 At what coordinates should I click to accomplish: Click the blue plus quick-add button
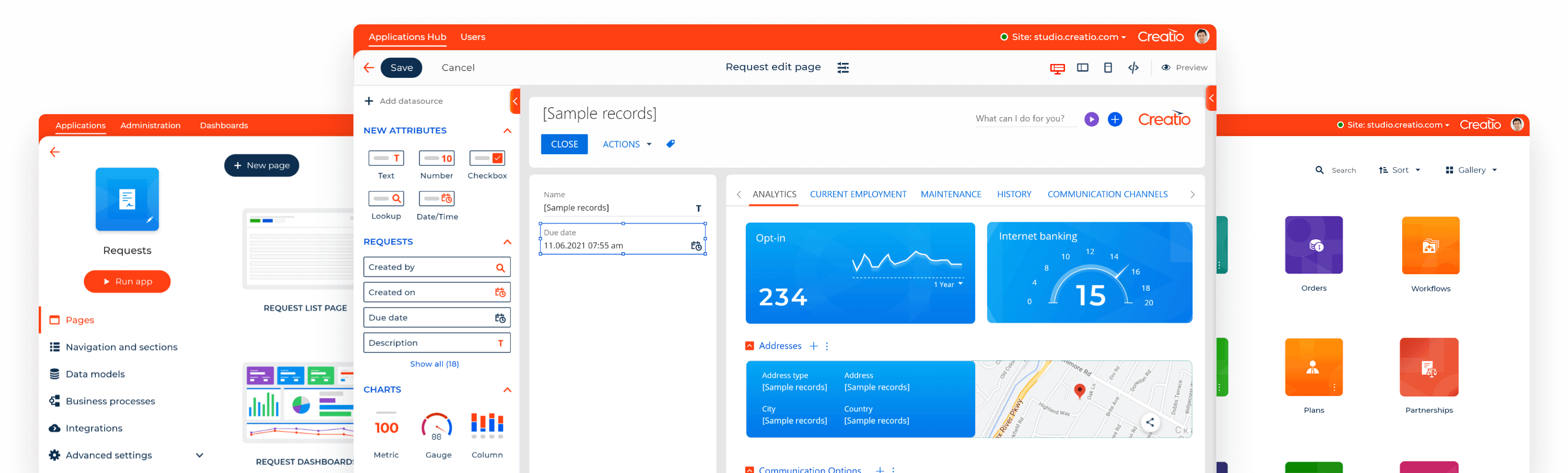click(x=1114, y=119)
